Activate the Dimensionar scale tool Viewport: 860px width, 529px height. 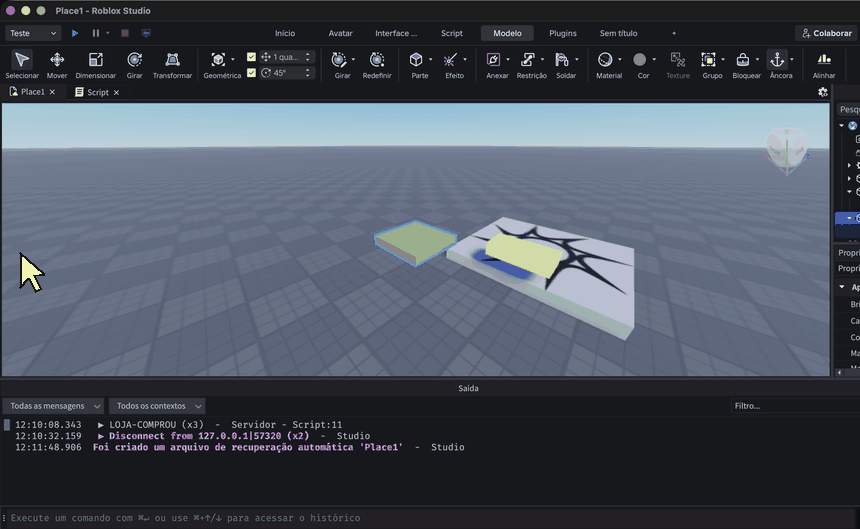tap(95, 65)
